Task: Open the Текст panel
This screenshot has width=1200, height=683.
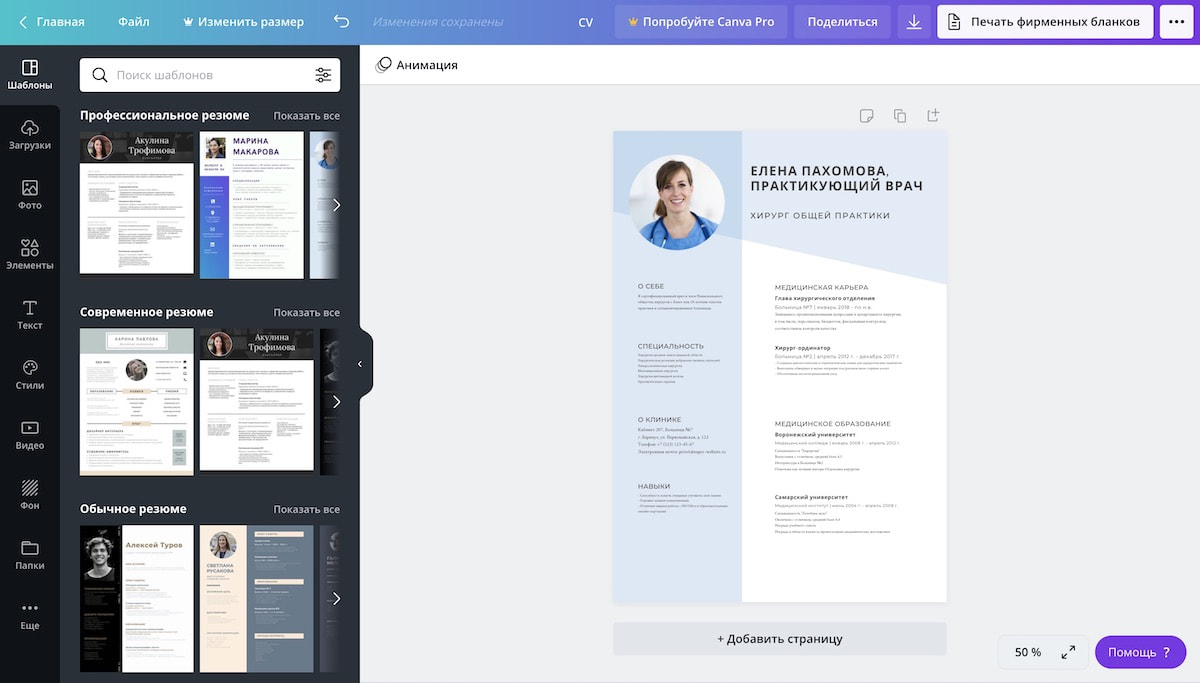Action: point(29,314)
